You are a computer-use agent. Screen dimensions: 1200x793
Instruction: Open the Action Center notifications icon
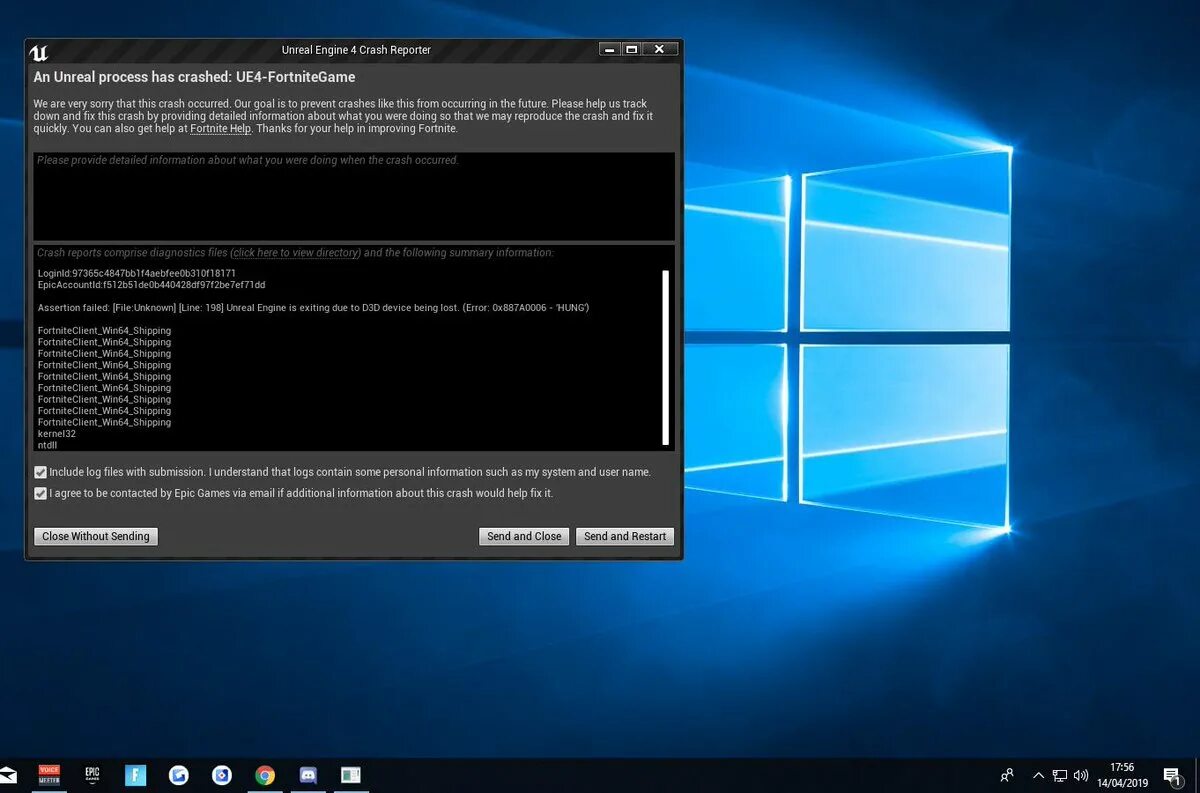pos(1172,776)
